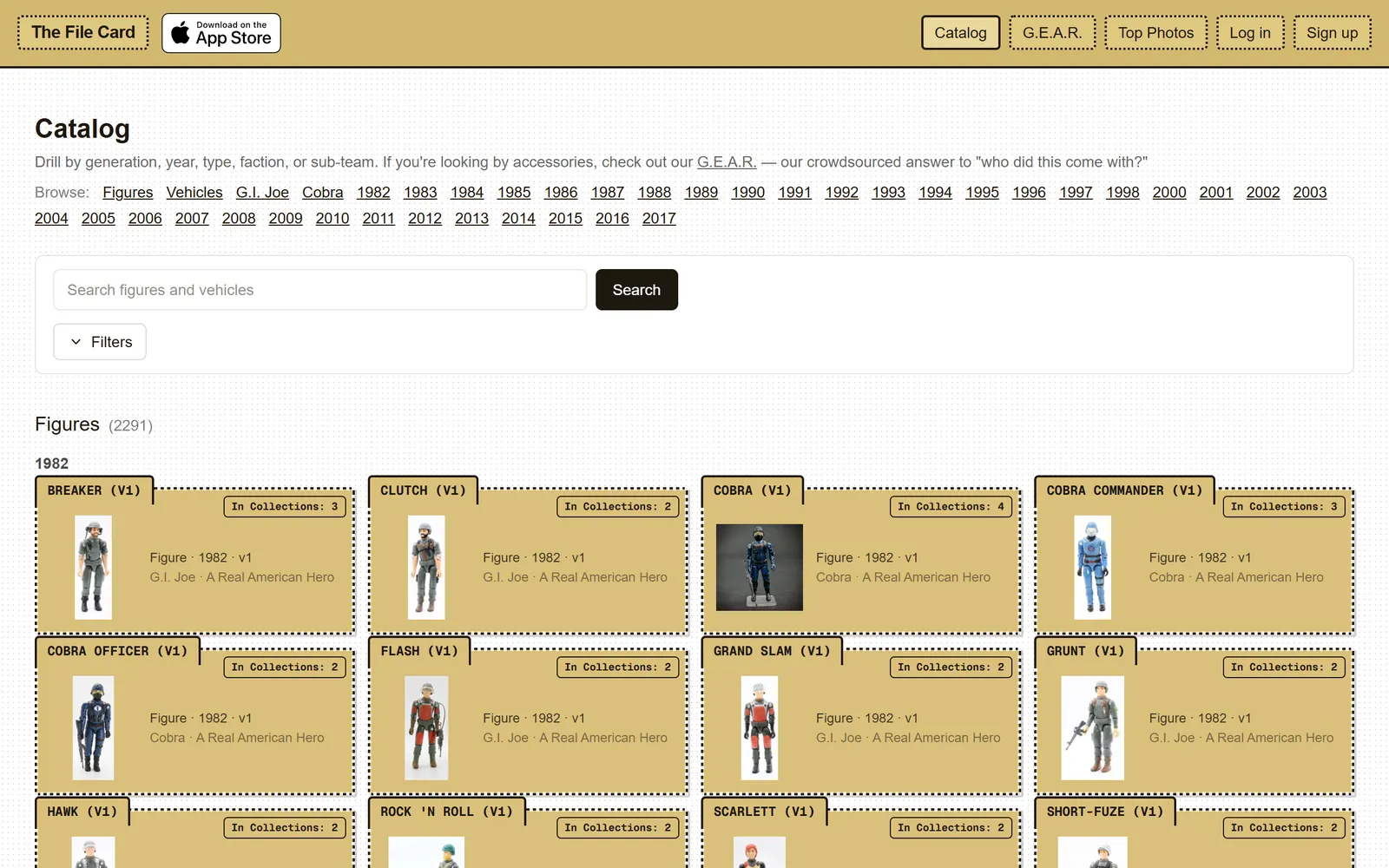Click the GRAND SLAM (V1) card title
The width and height of the screenshot is (1389, 868).
[772, 651]
